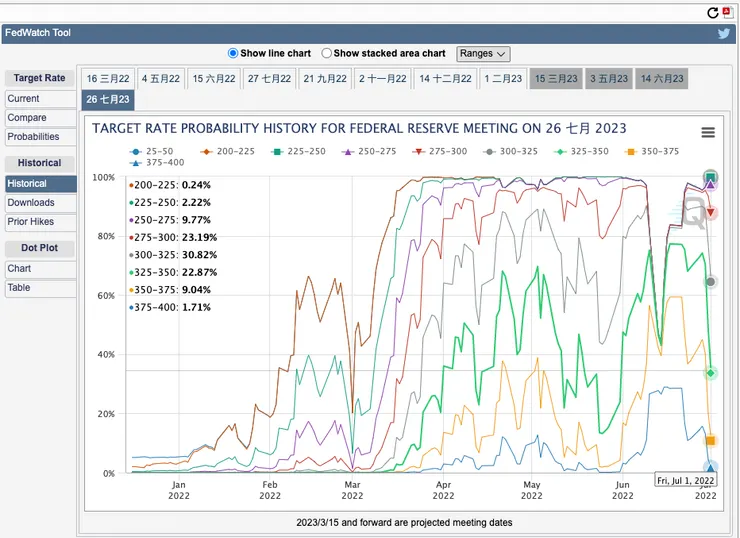
Task: Toggle the 225-250 series in legend
Action: 298,151
